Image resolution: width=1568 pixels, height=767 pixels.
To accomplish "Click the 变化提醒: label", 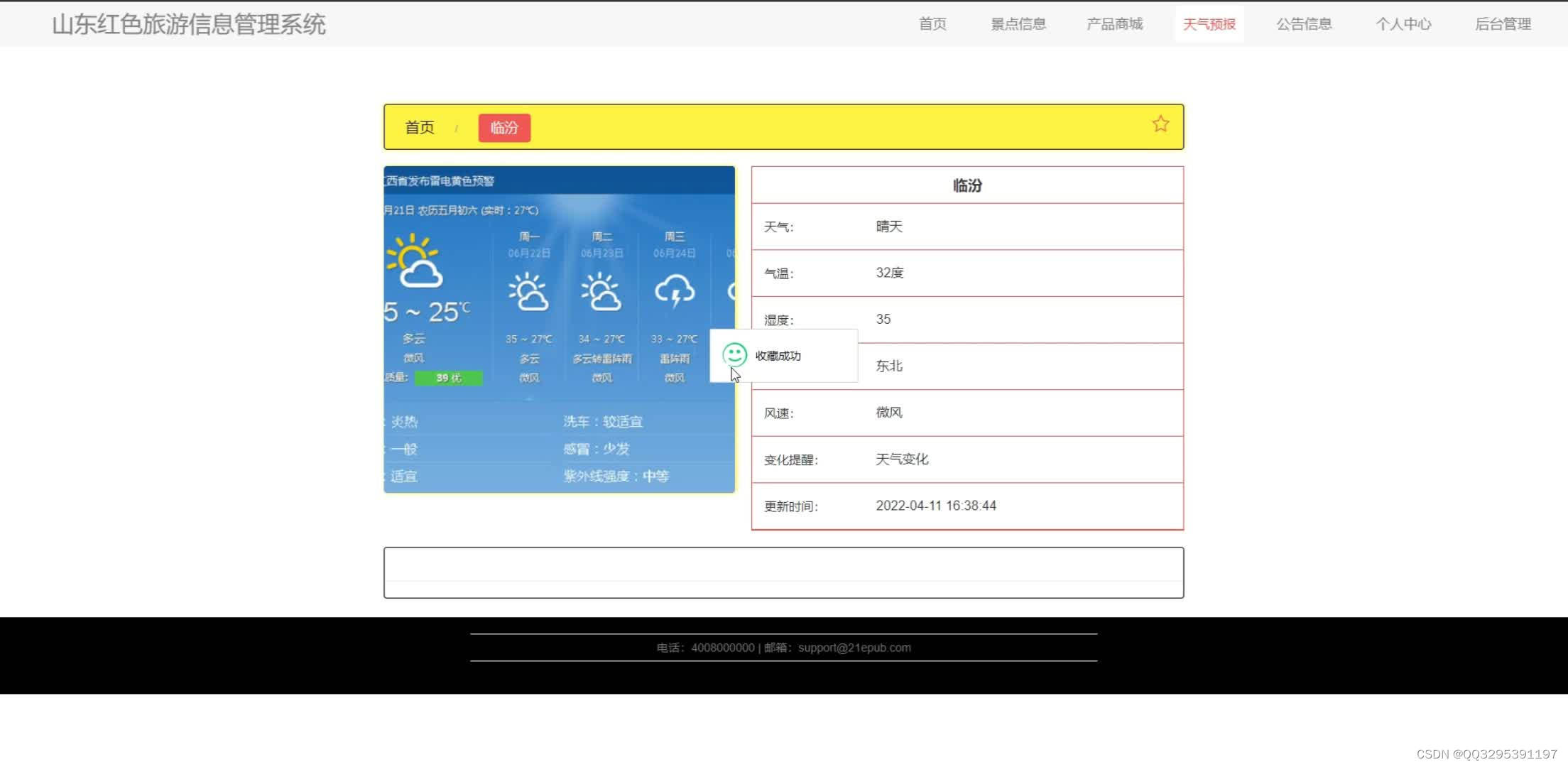I will pos(791,460).
